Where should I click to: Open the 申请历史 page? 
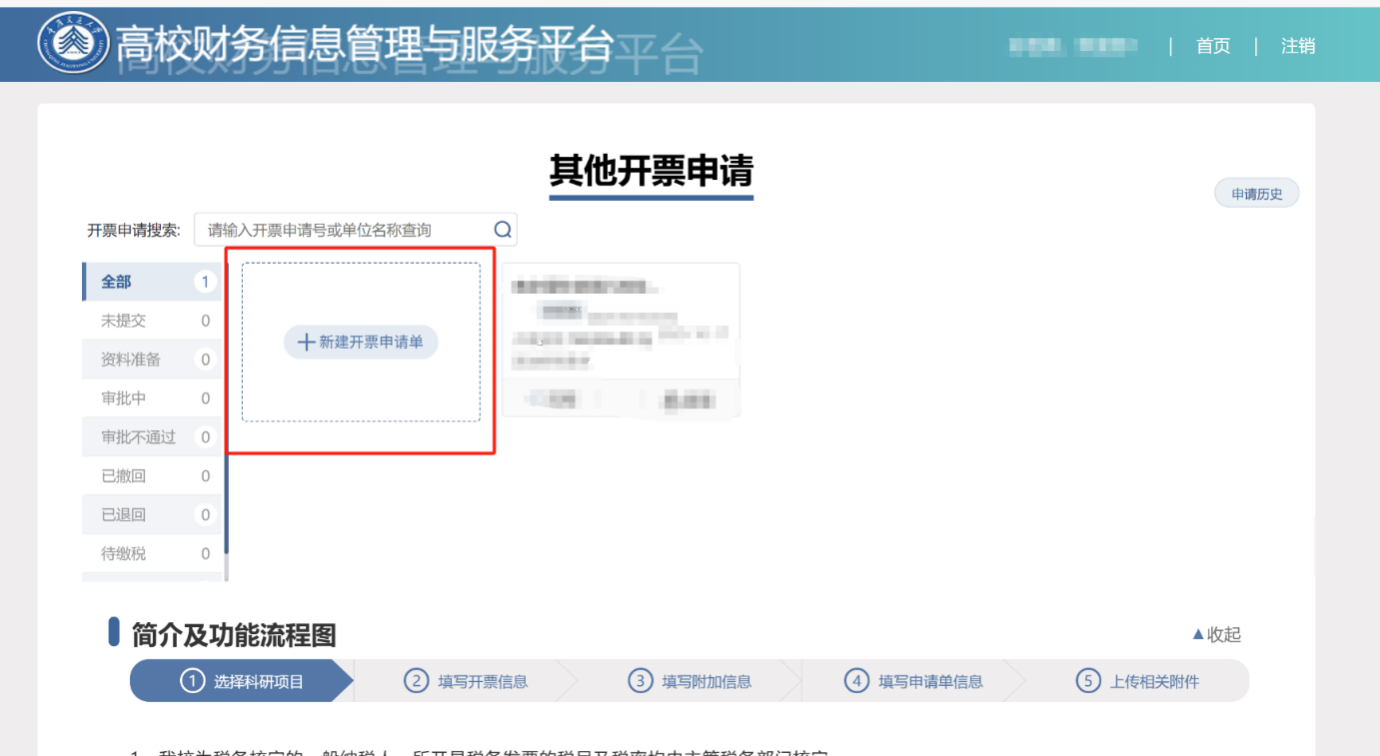pyautogui.click(x=1256, y=194)
